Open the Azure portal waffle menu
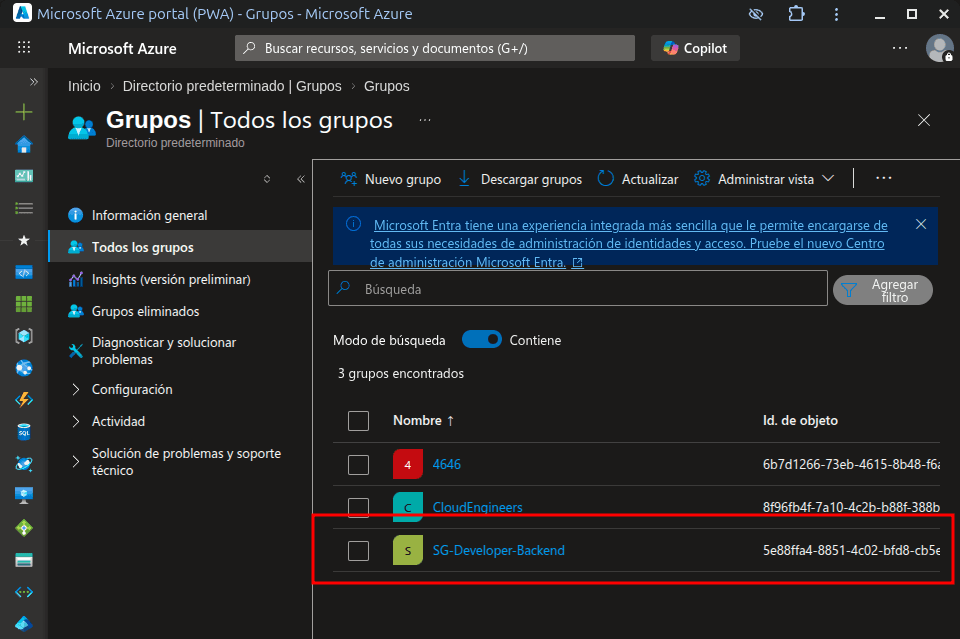The height and width of the screenshot is (639, 960). click(24, 48)
